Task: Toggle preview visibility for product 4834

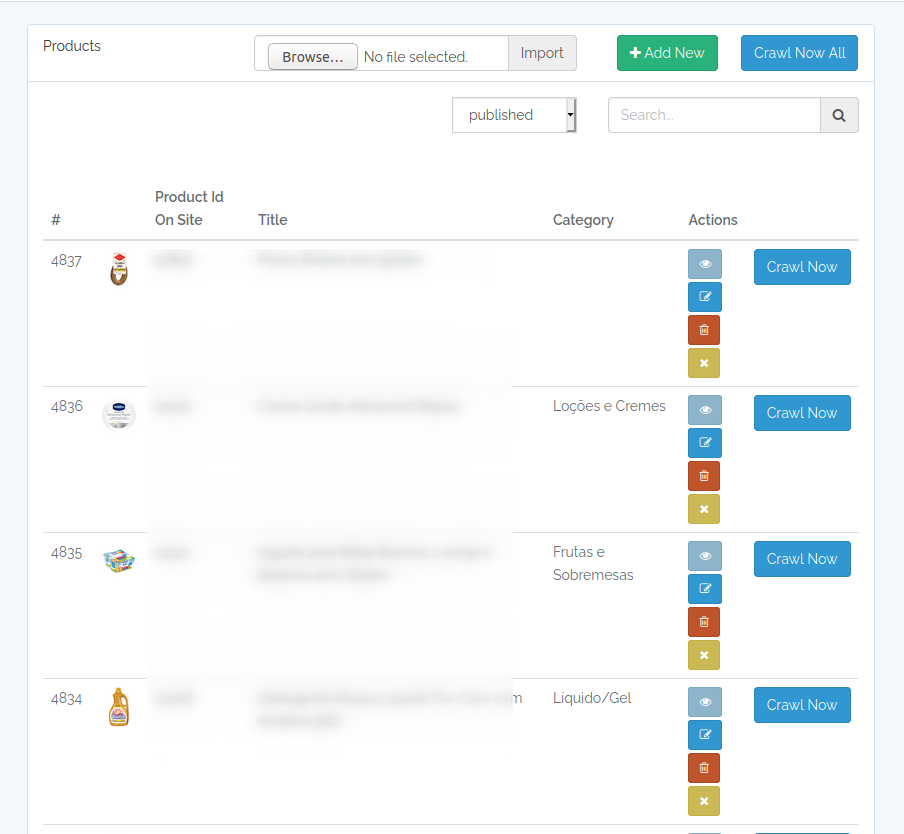Action: point(704,701)
